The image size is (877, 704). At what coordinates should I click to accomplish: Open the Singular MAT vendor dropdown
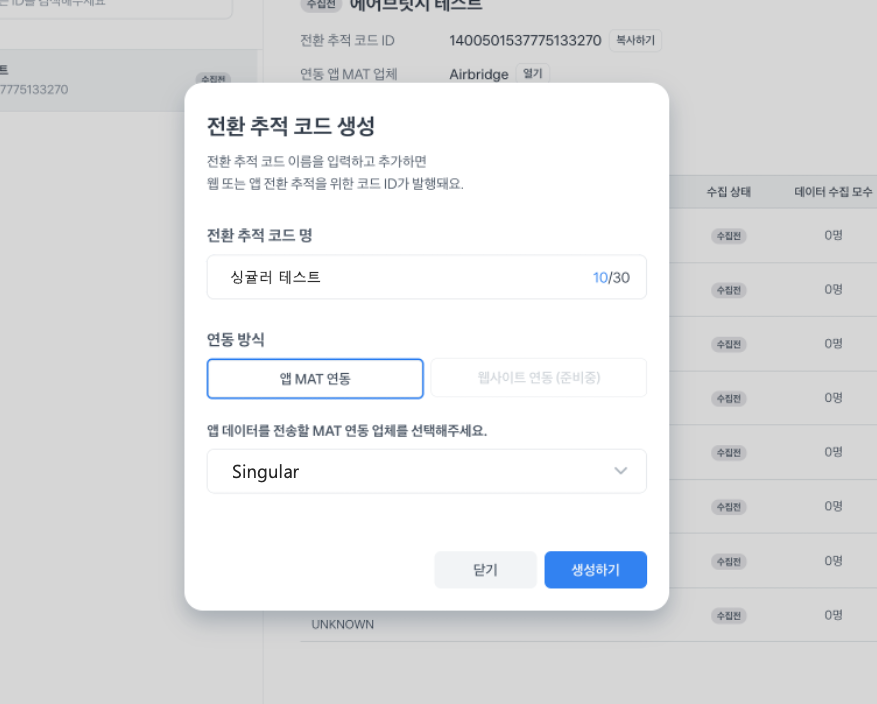point(427,471)
